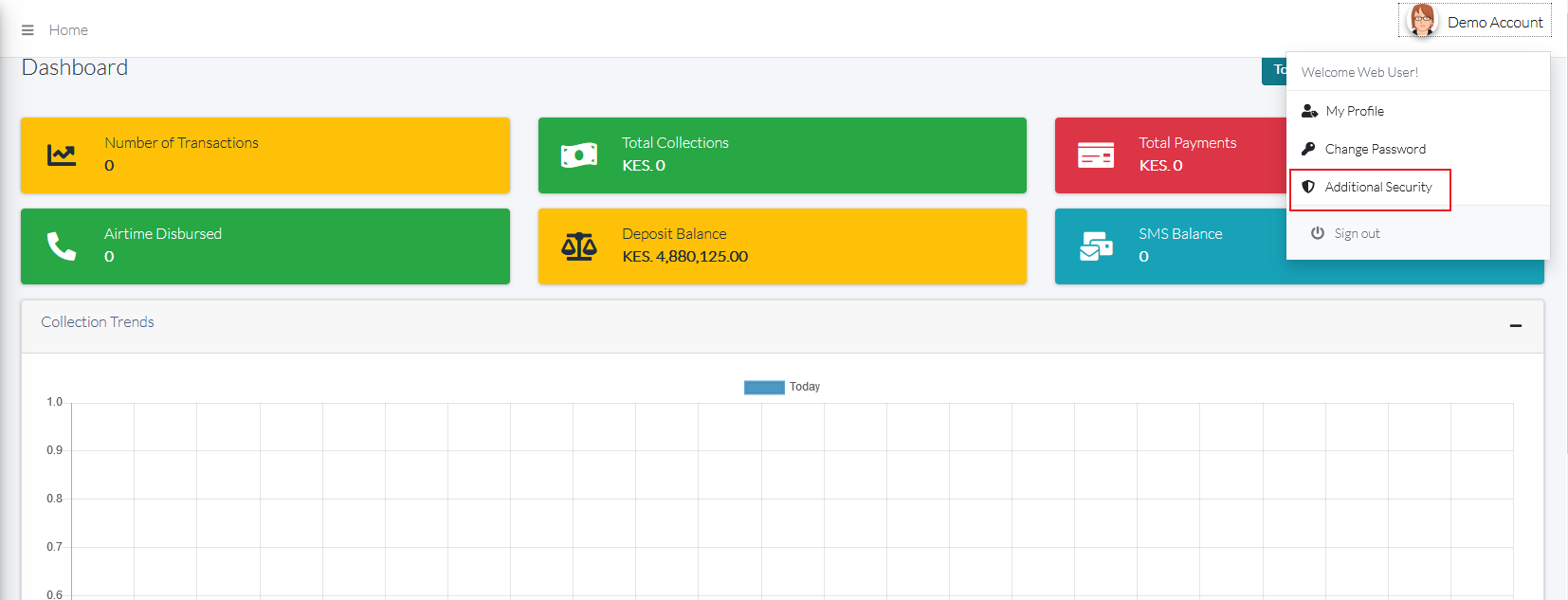Choose Additional Security in the menu
This screenshot has height=600, width=1568.
[1377, 188]
